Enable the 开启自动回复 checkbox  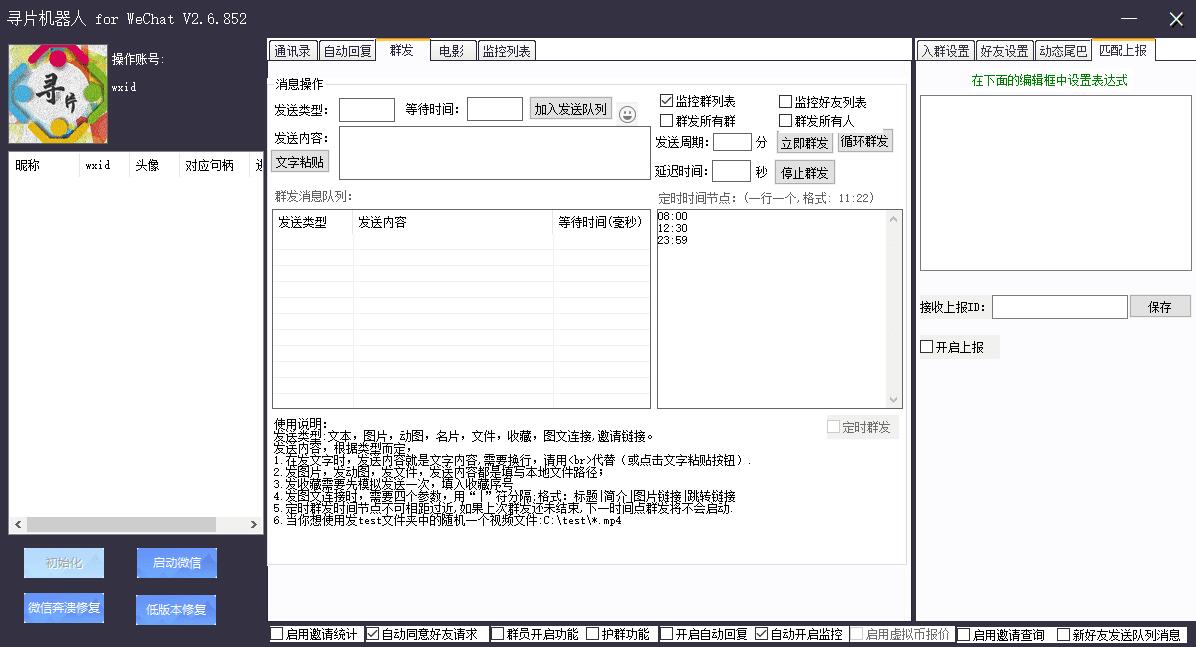(667, 634)
